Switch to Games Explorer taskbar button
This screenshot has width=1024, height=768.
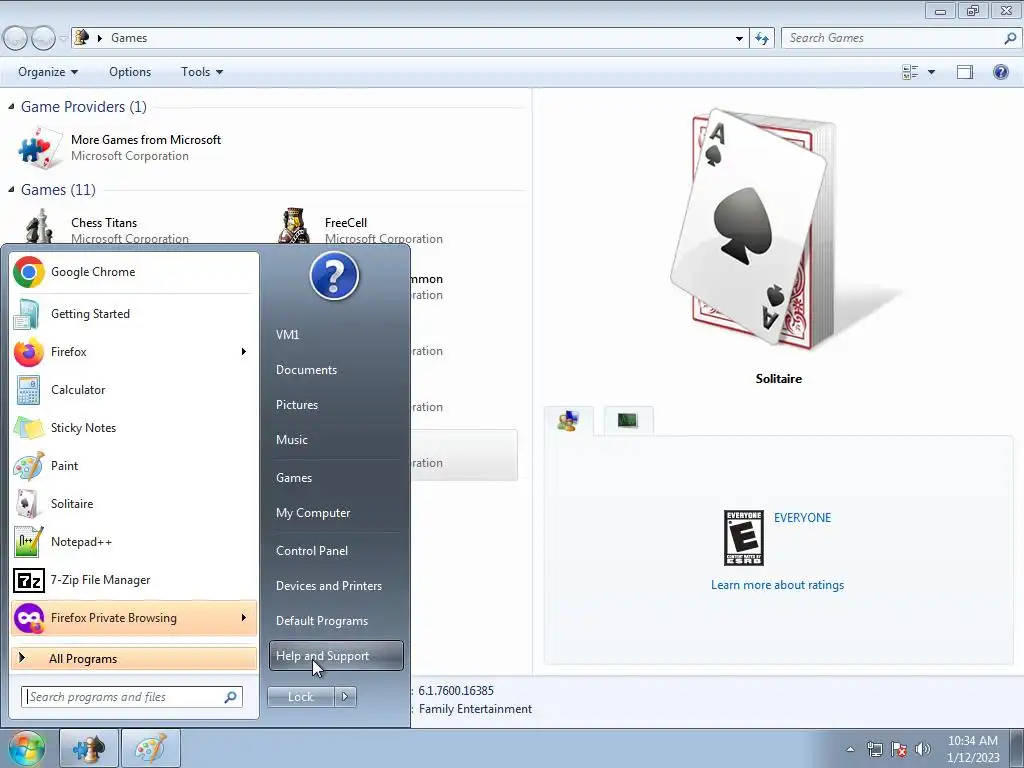pos(89,748)
